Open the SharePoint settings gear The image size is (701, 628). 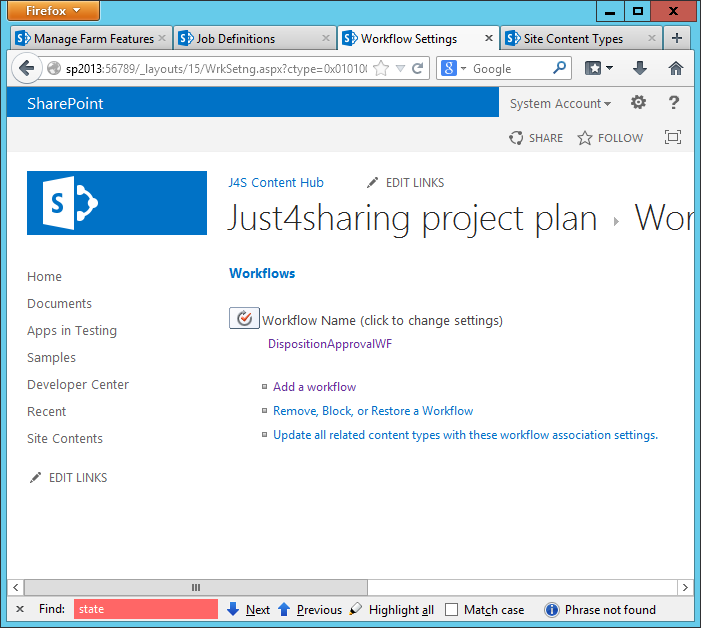[638, 102]
